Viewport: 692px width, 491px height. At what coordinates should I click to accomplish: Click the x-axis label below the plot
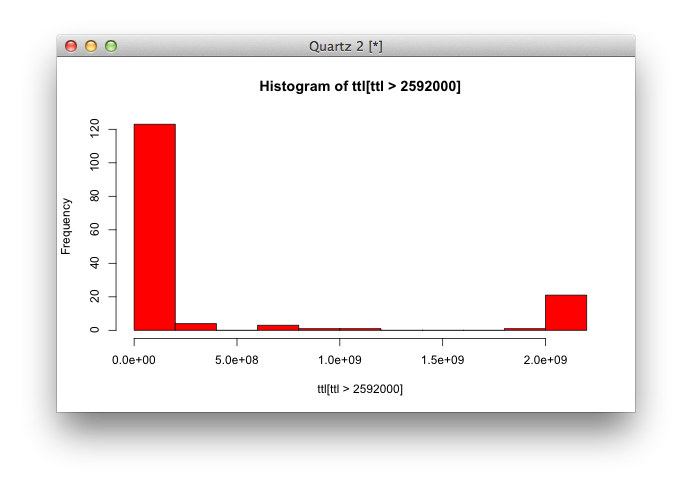click(359, 389)
